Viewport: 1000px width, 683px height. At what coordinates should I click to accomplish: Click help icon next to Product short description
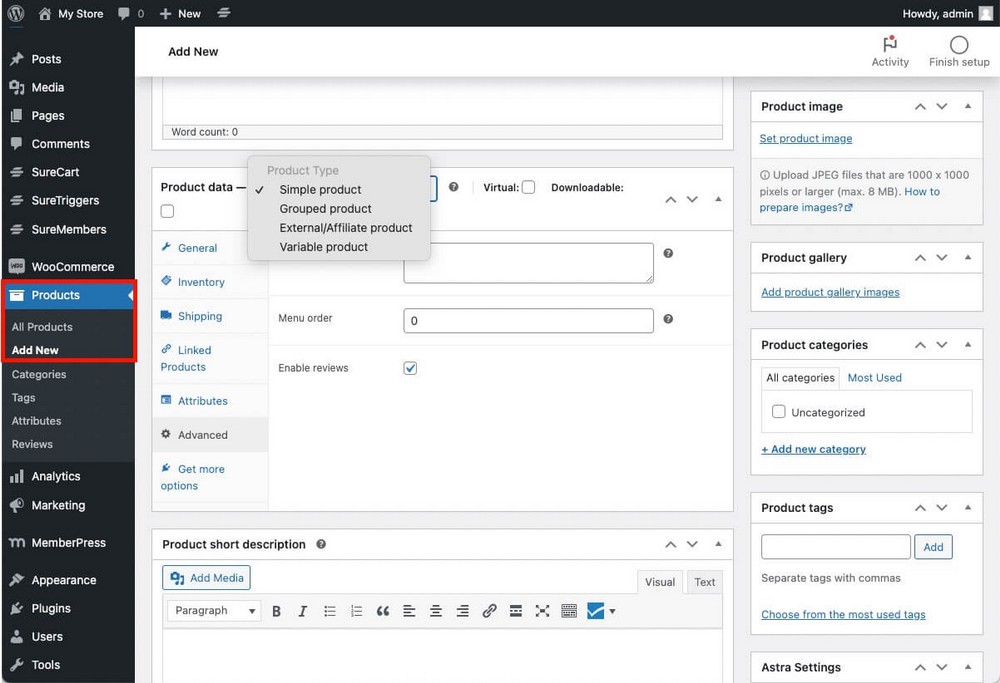[321, 544]
